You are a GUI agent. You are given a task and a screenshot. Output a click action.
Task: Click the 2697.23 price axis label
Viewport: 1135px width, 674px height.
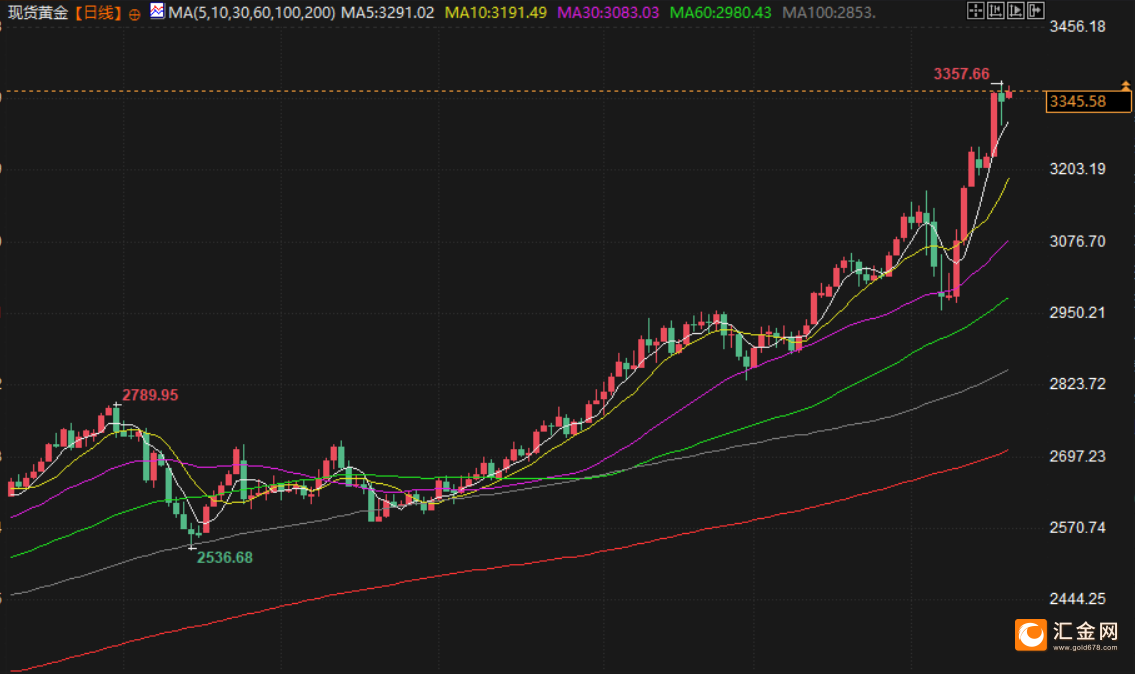(x=1078, y=456)
